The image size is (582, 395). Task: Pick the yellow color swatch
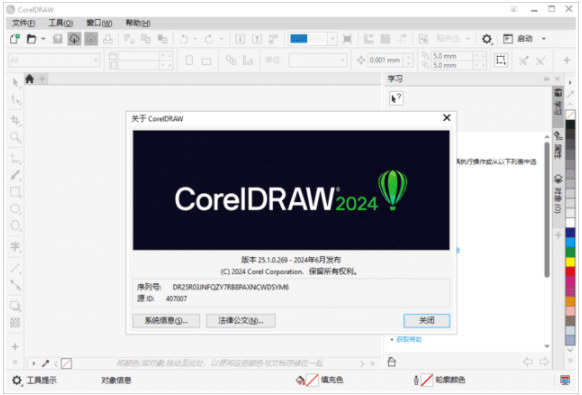tap(570, 262)
